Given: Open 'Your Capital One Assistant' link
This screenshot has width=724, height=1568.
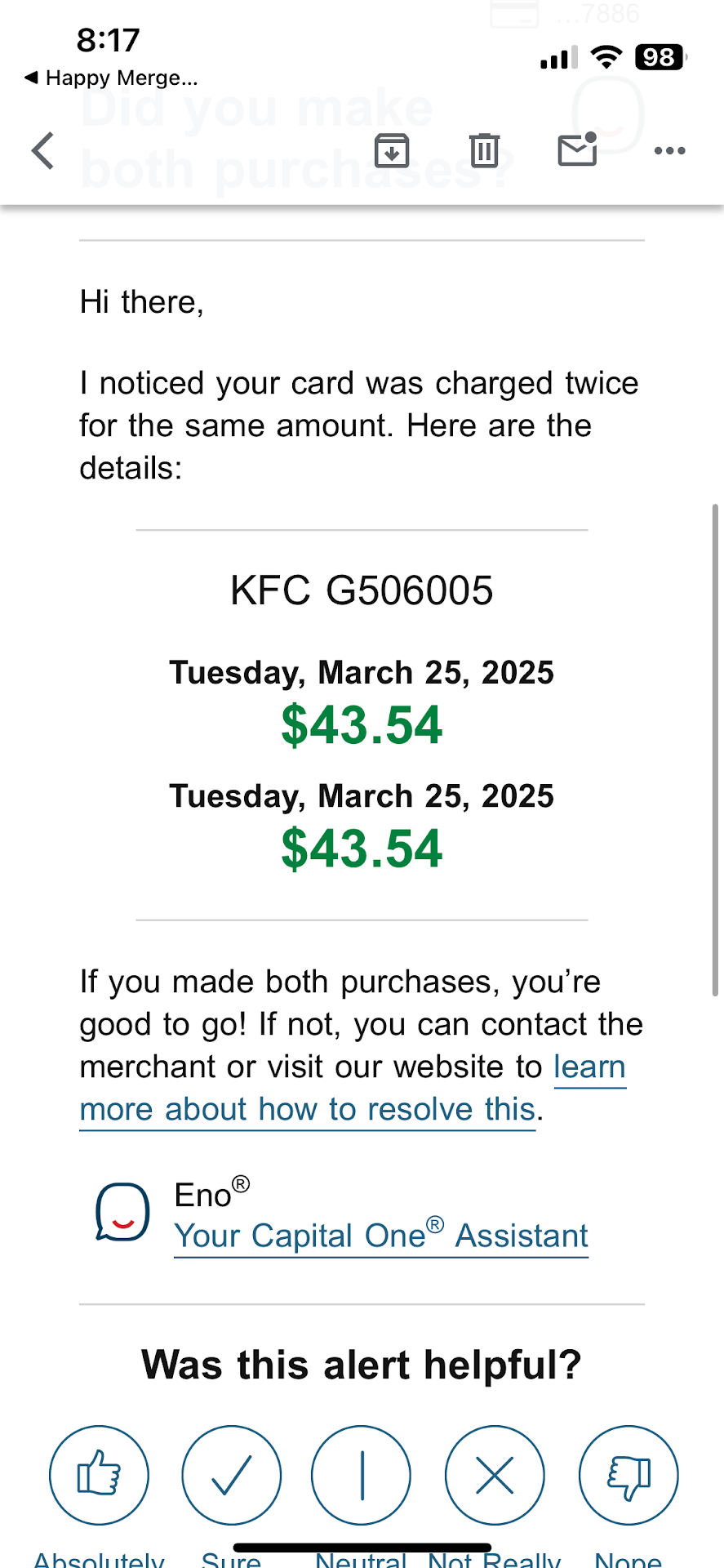Looking at the screenshot, I should [x=381, y=1236].
